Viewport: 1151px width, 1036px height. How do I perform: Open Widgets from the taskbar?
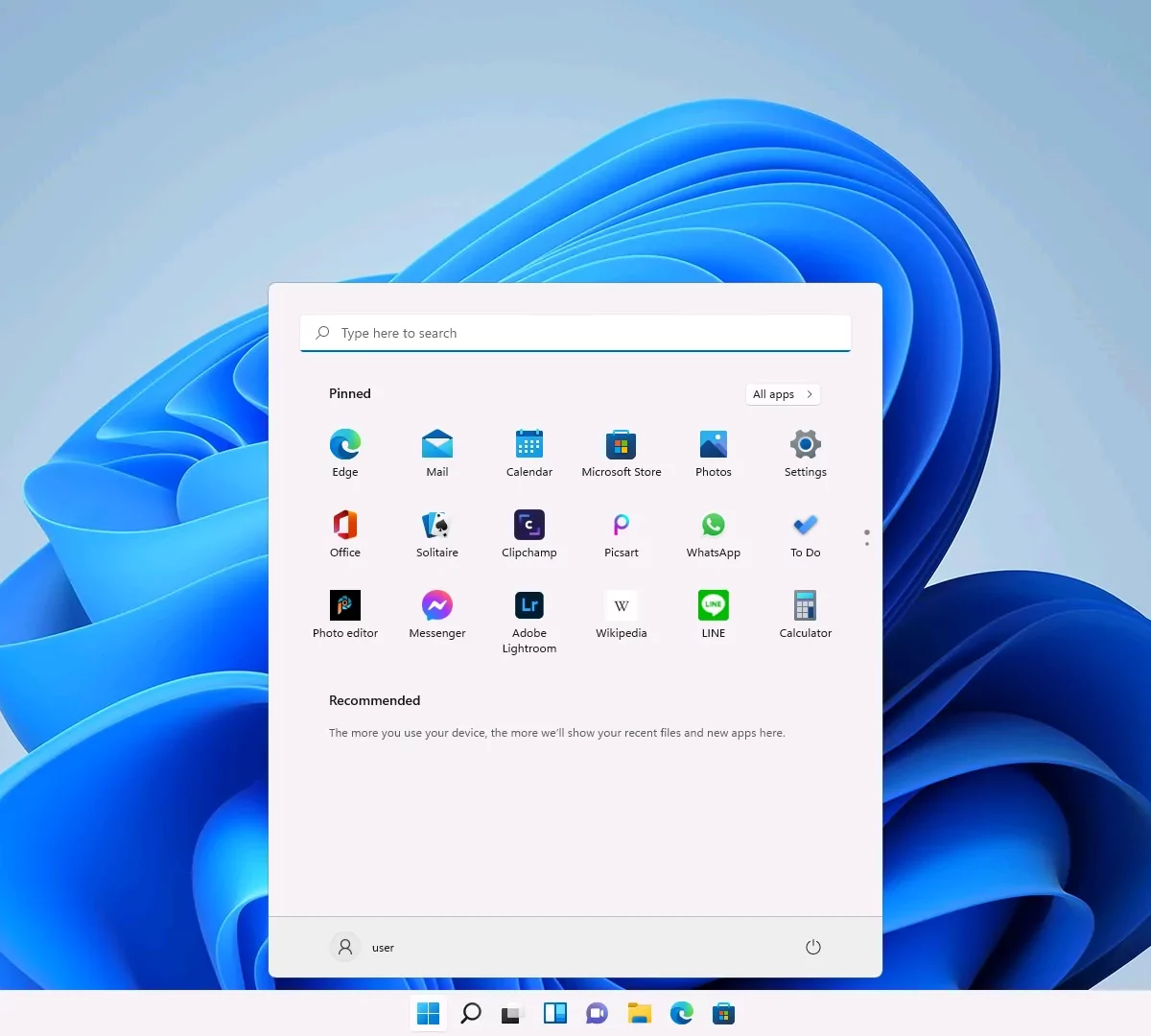tap(555, 1013)
